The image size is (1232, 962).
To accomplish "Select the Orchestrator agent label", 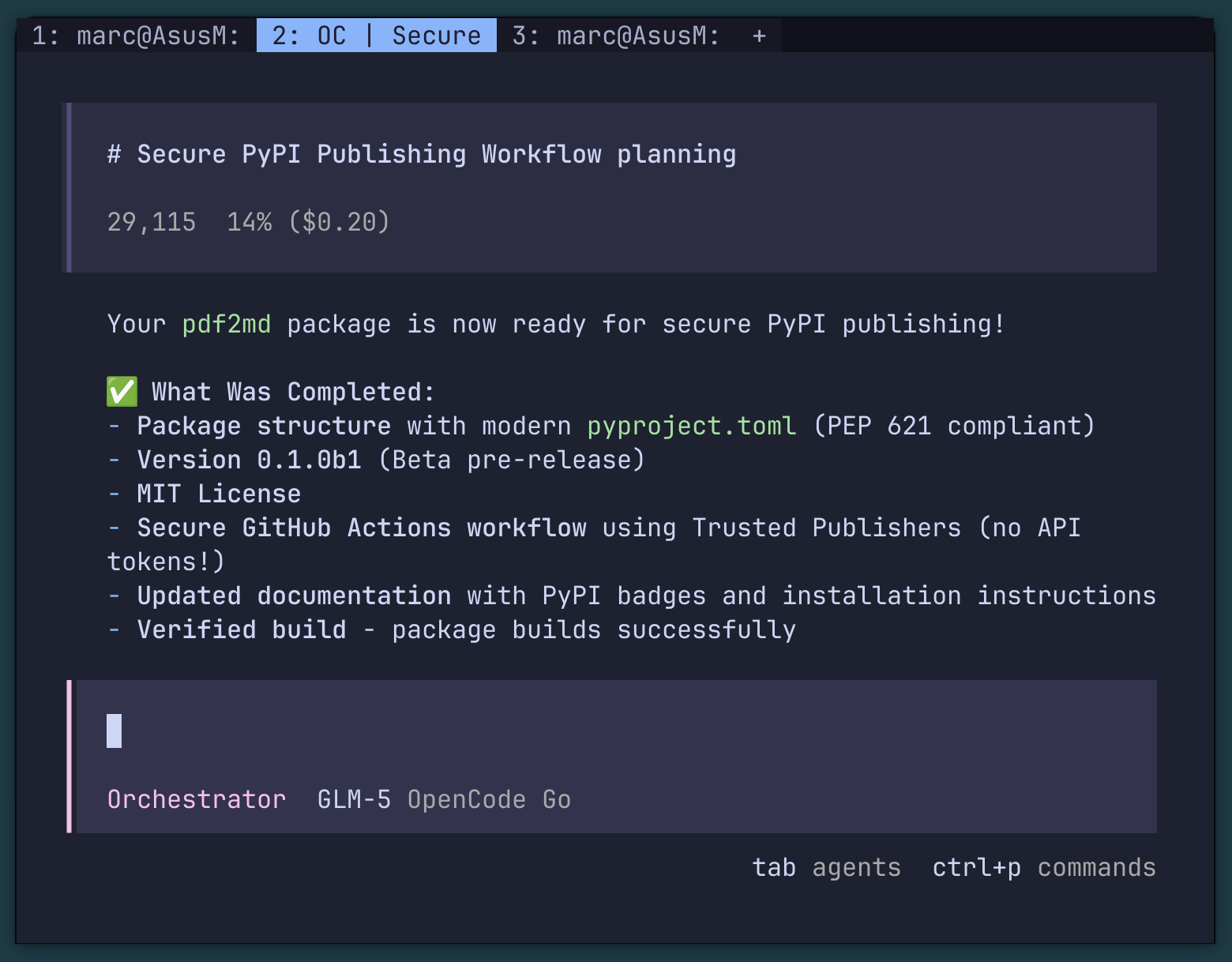I will (196, 799).
